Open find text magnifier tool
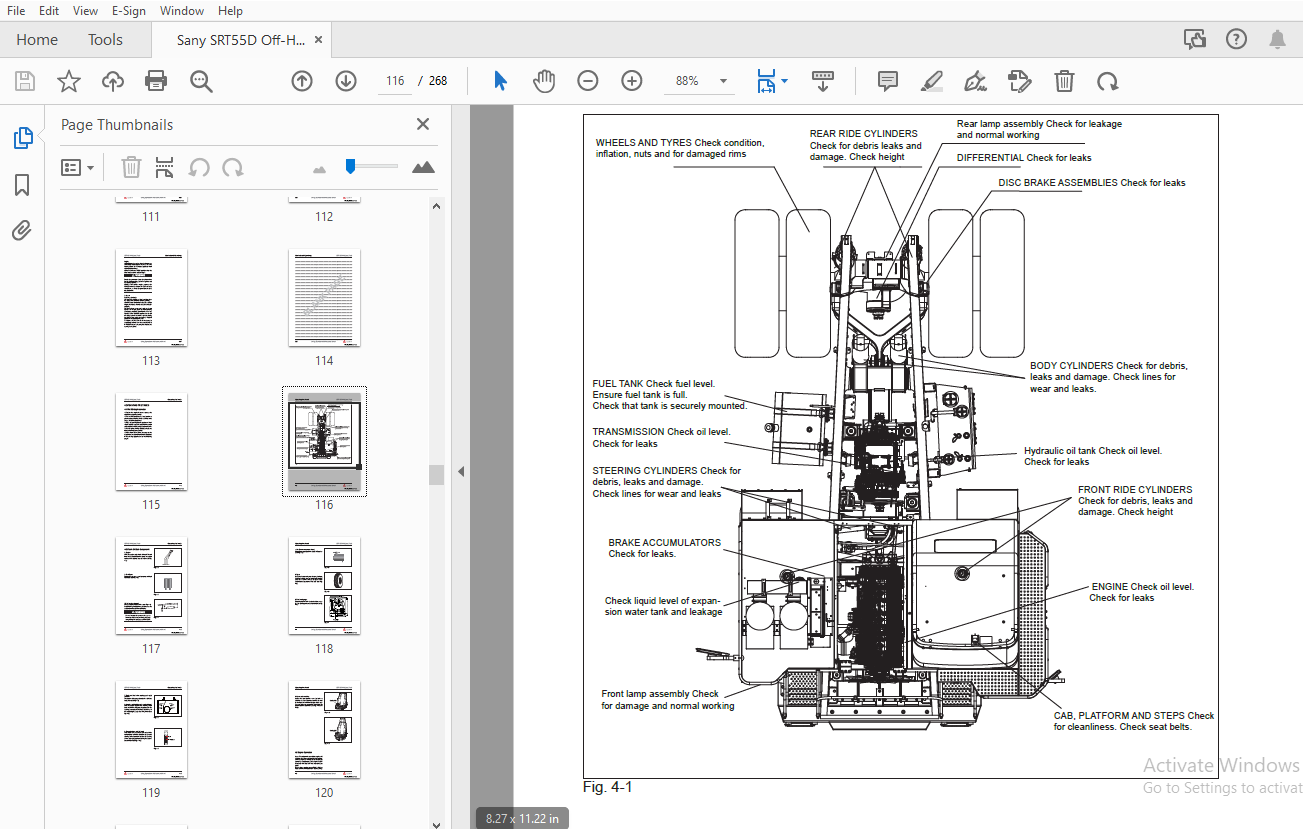This screenshot has height=829, width=1303. tap(201, 81)
